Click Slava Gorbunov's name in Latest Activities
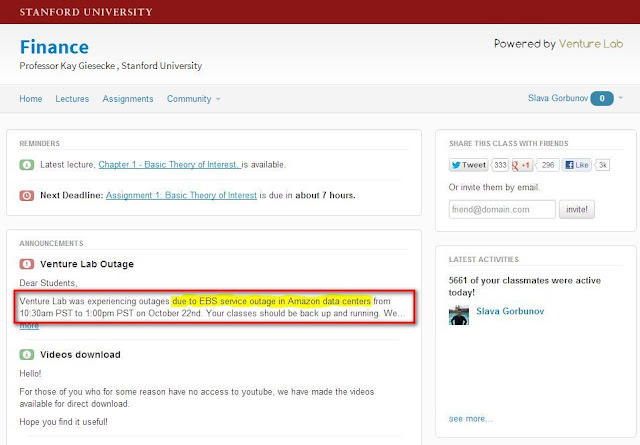The image size is (640, 445). (510, 311)
